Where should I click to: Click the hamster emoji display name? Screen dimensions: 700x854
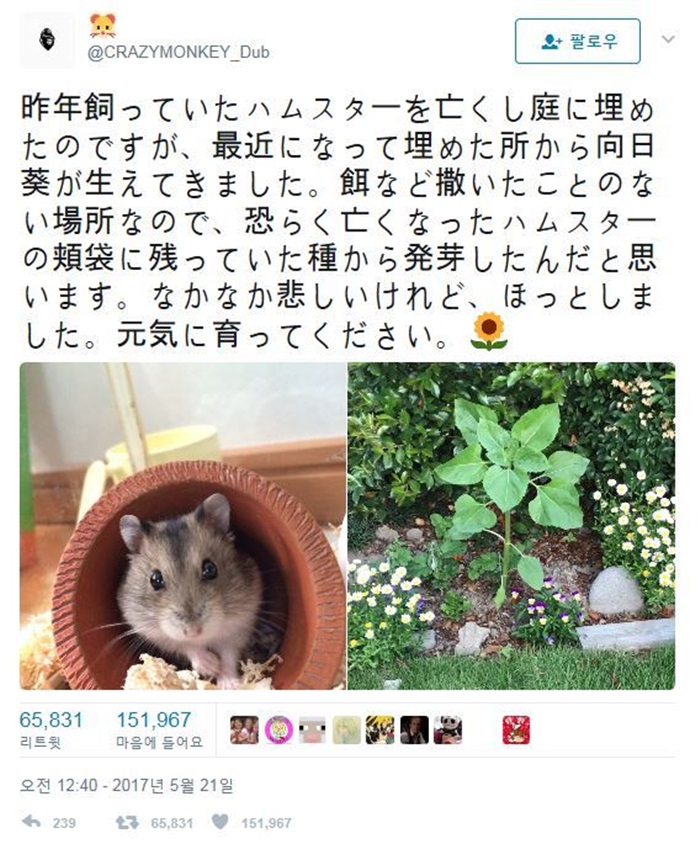coord(102,25)
